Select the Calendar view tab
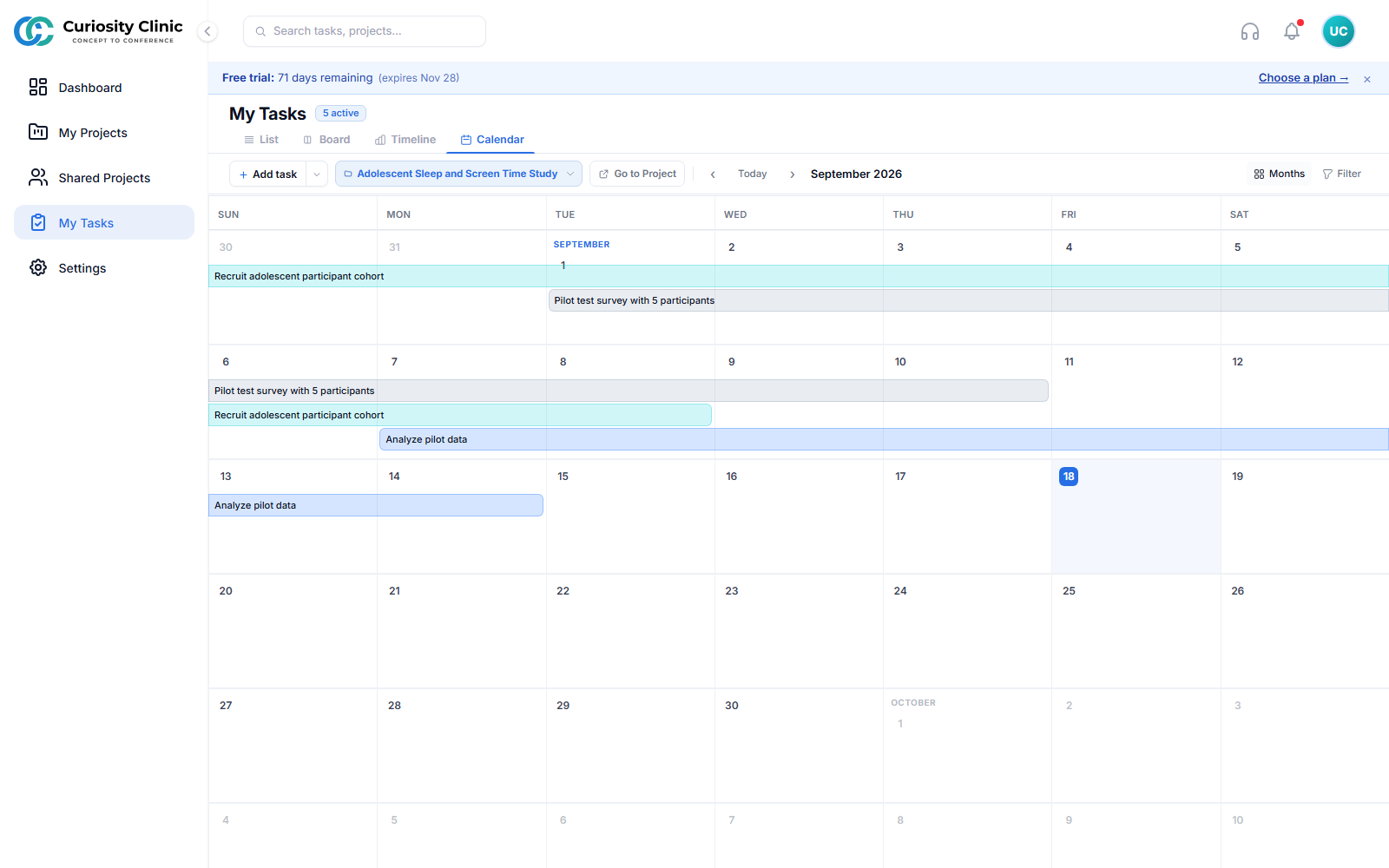1389x868 pixels. 492,140
